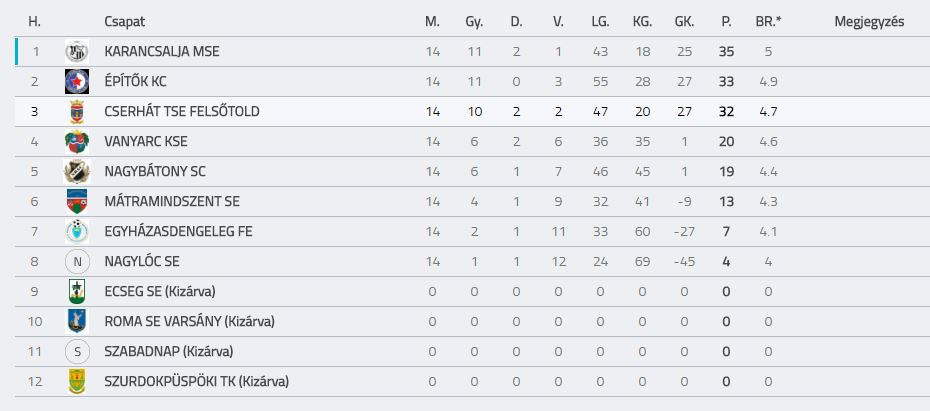The width and height of the screenshot is (930, 411).
Task: Click the Vanyarc KSE team crest
Action: (x=77, y=142)
